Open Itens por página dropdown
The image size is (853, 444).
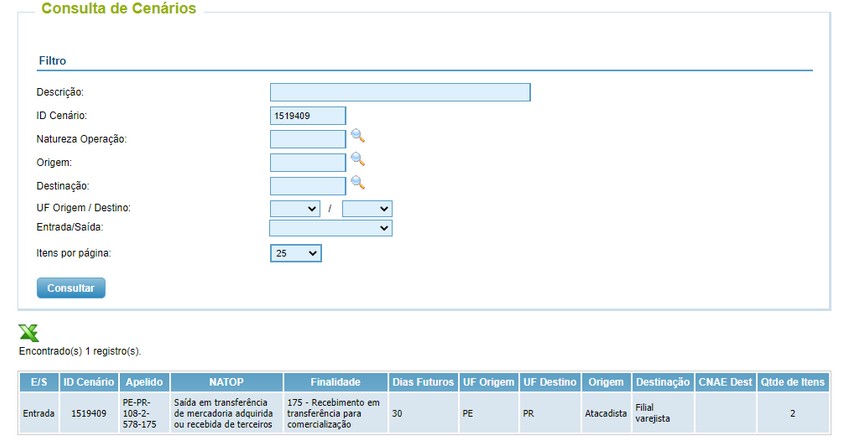pyautogui.click(x=295, y=253)
